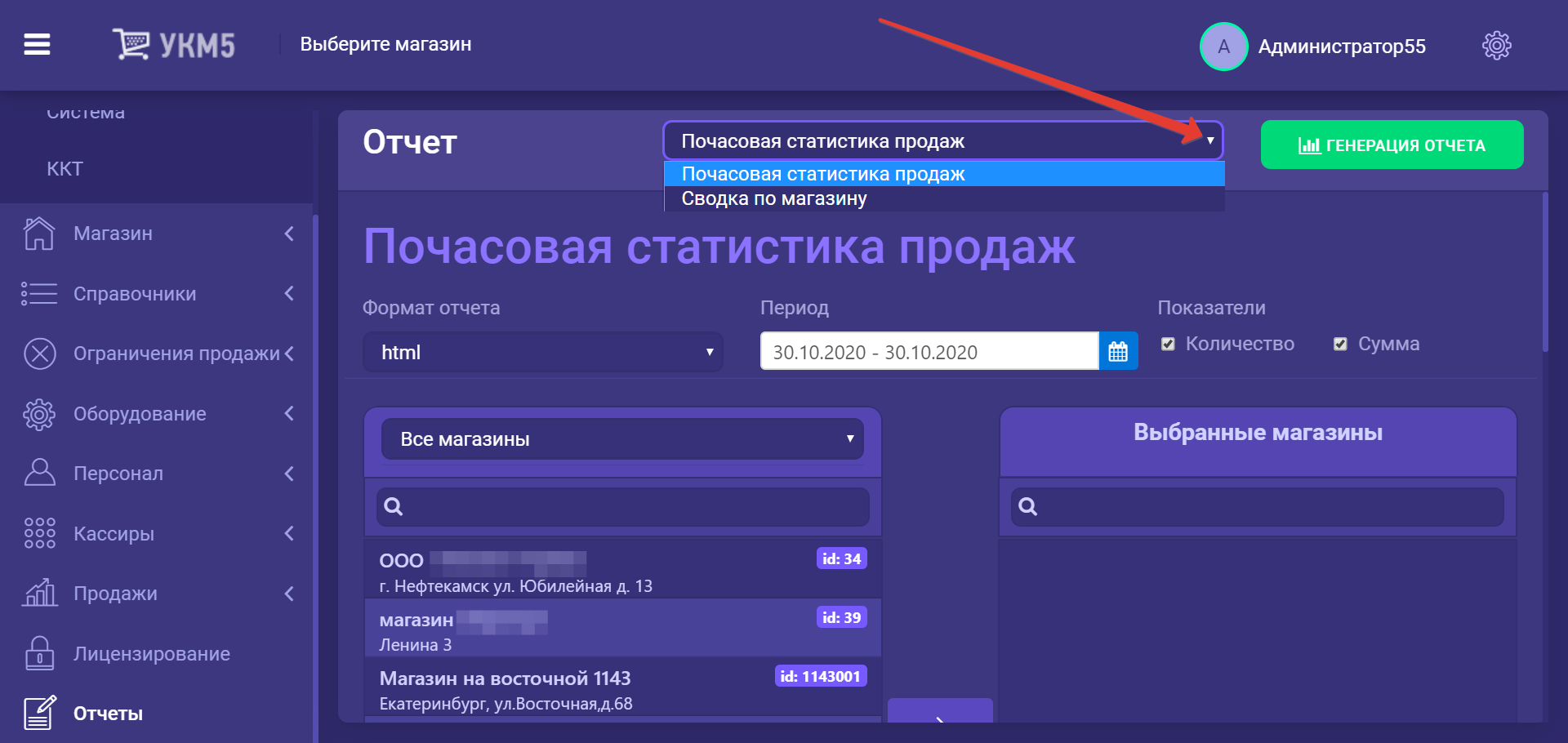1568x743 pixels.
Task: Expand the Персонал sidebar chevron
Action: pyautogui.click(x=289, y=474)
